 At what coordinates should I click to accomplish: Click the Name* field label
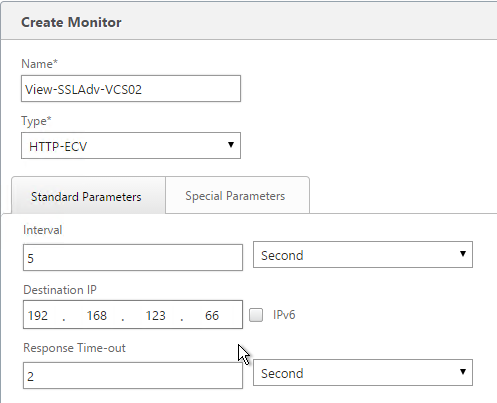(39, 63)
